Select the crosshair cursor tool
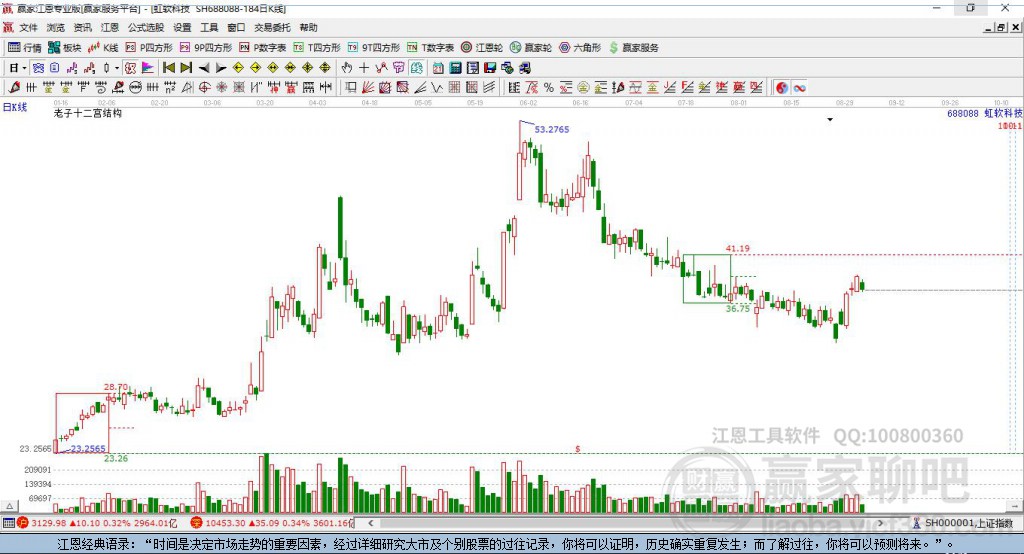This screenshot has width=1024, height=554. (x=364, y=68)
